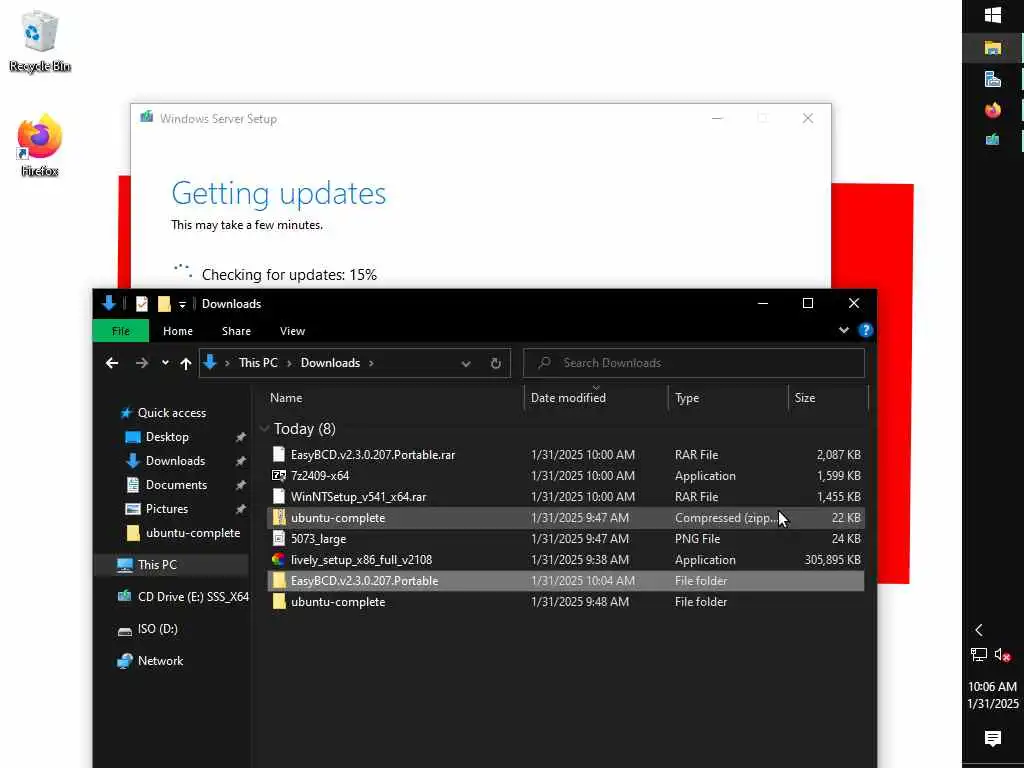Screen dimensions: 1024x768
Task: Open the recent locations dropdown arrow
Action: pyautogui.click(x=165, y=363)
